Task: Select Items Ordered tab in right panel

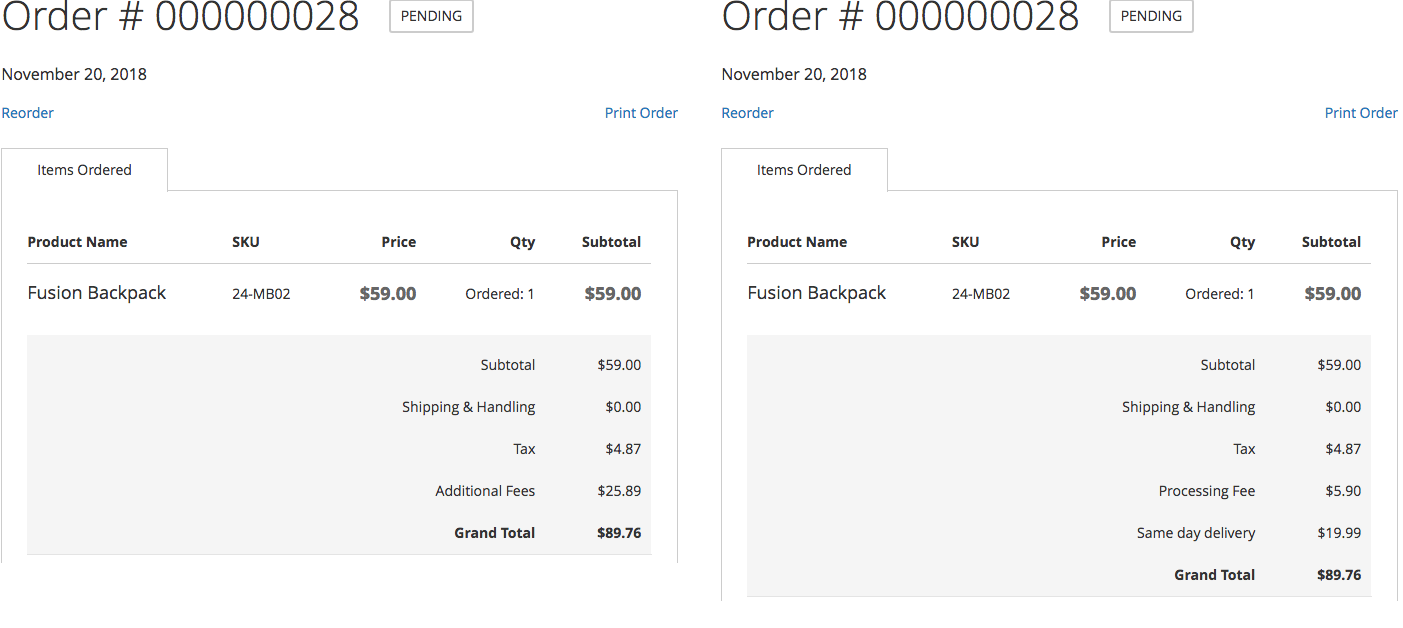Action: click(x=805, y=170)
